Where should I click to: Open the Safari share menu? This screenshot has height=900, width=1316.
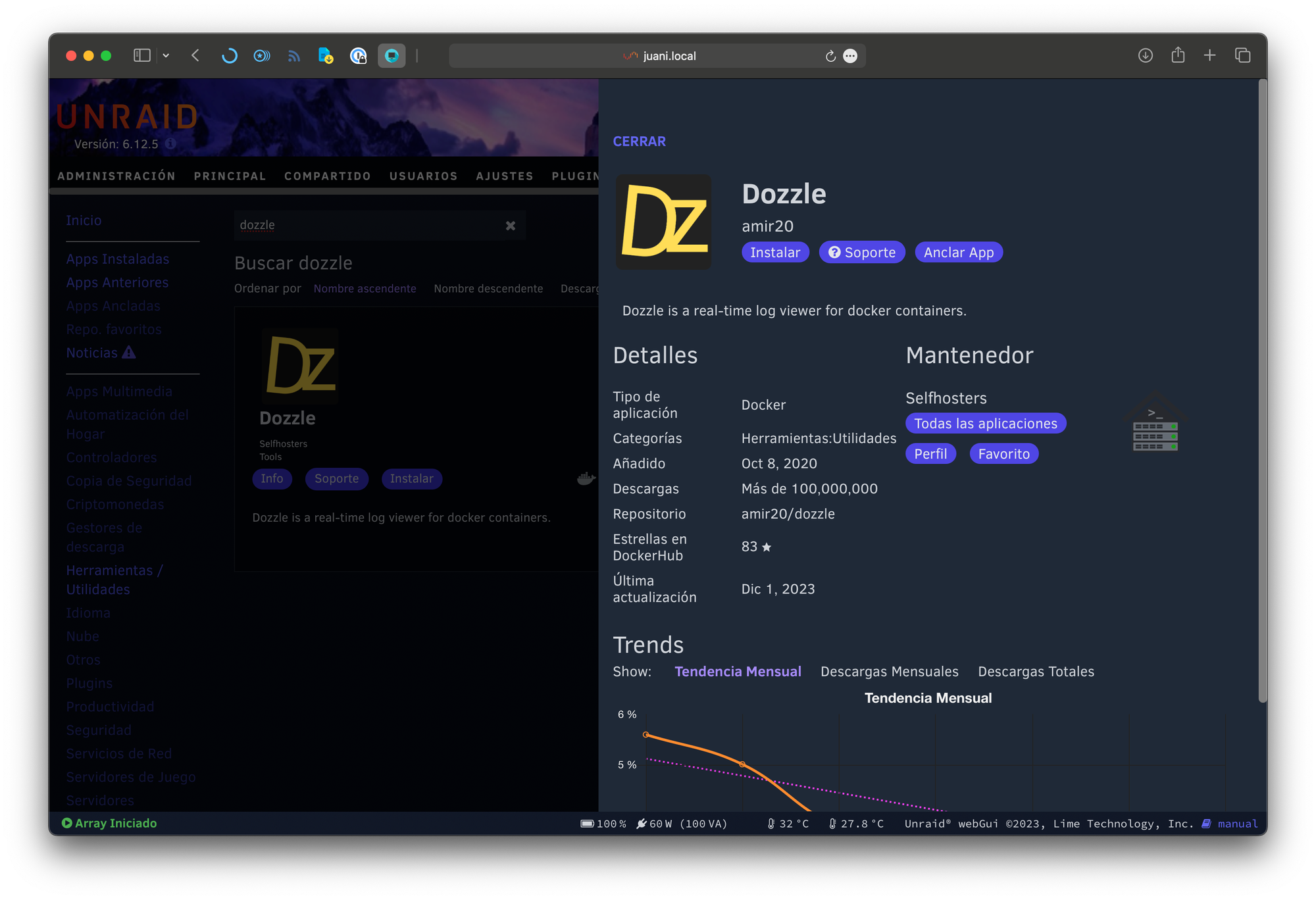point(1178,55)
